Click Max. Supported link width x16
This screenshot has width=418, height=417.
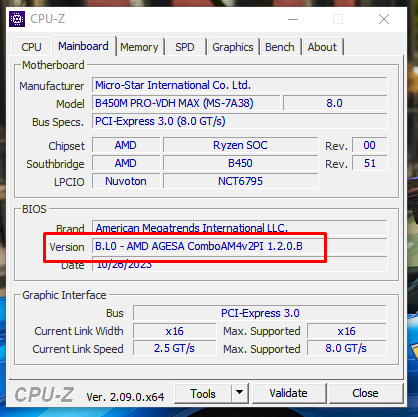coord(347,331)
